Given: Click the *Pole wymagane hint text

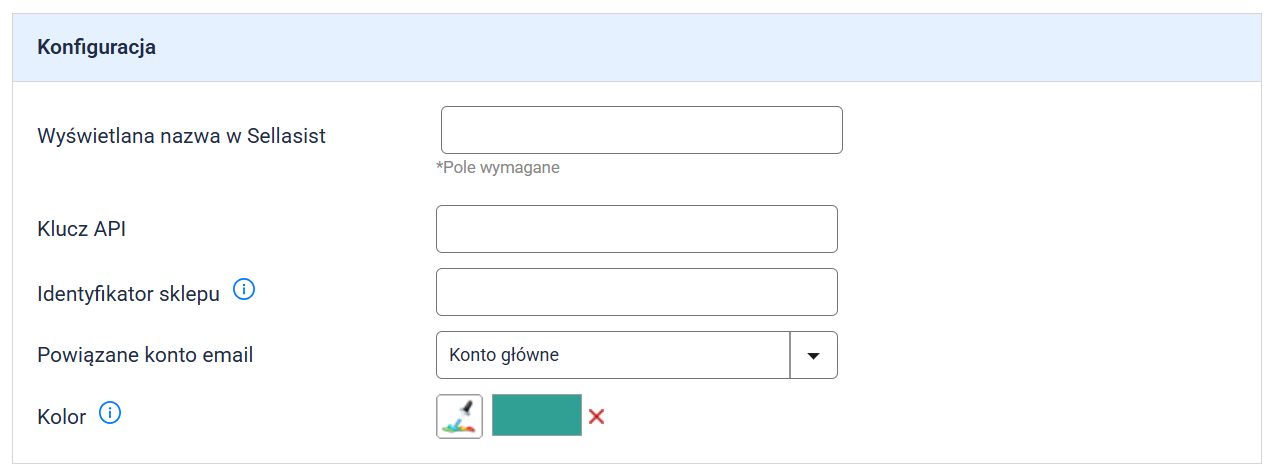Looking at the screenshot, I should pos(498,167).
